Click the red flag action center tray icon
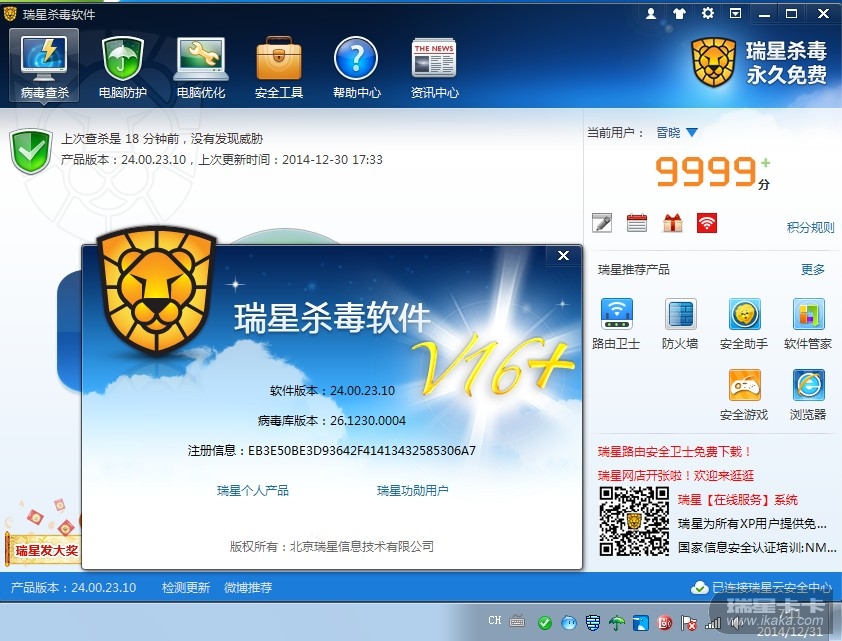This screenshot has height=641, width=842. point(689,623)
